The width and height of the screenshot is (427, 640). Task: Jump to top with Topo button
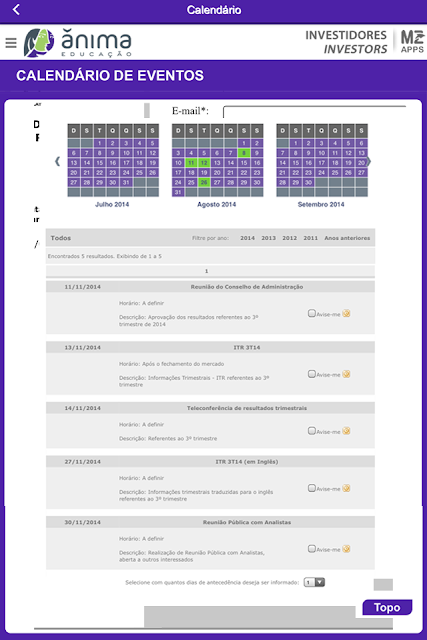pyautogui.click(x=387, y=607)
